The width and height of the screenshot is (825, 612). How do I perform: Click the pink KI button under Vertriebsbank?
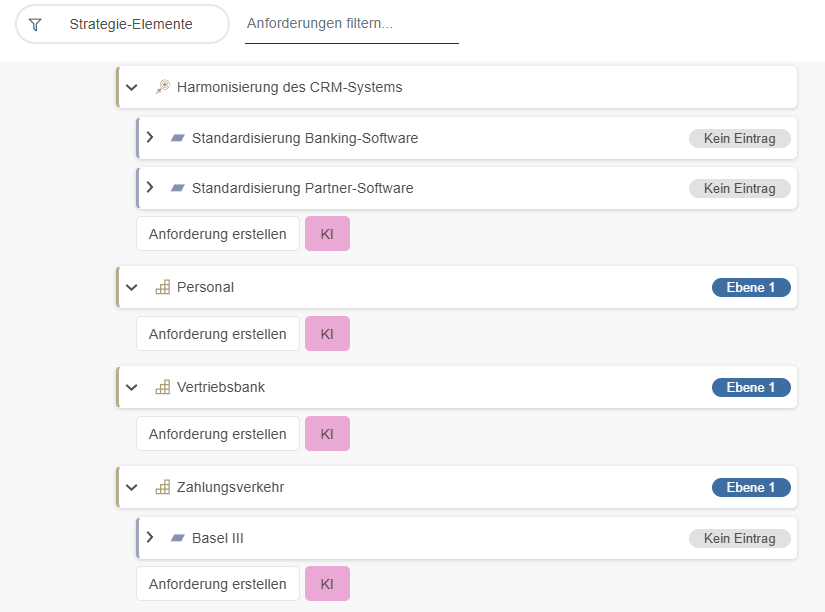(x=327, y=434)
